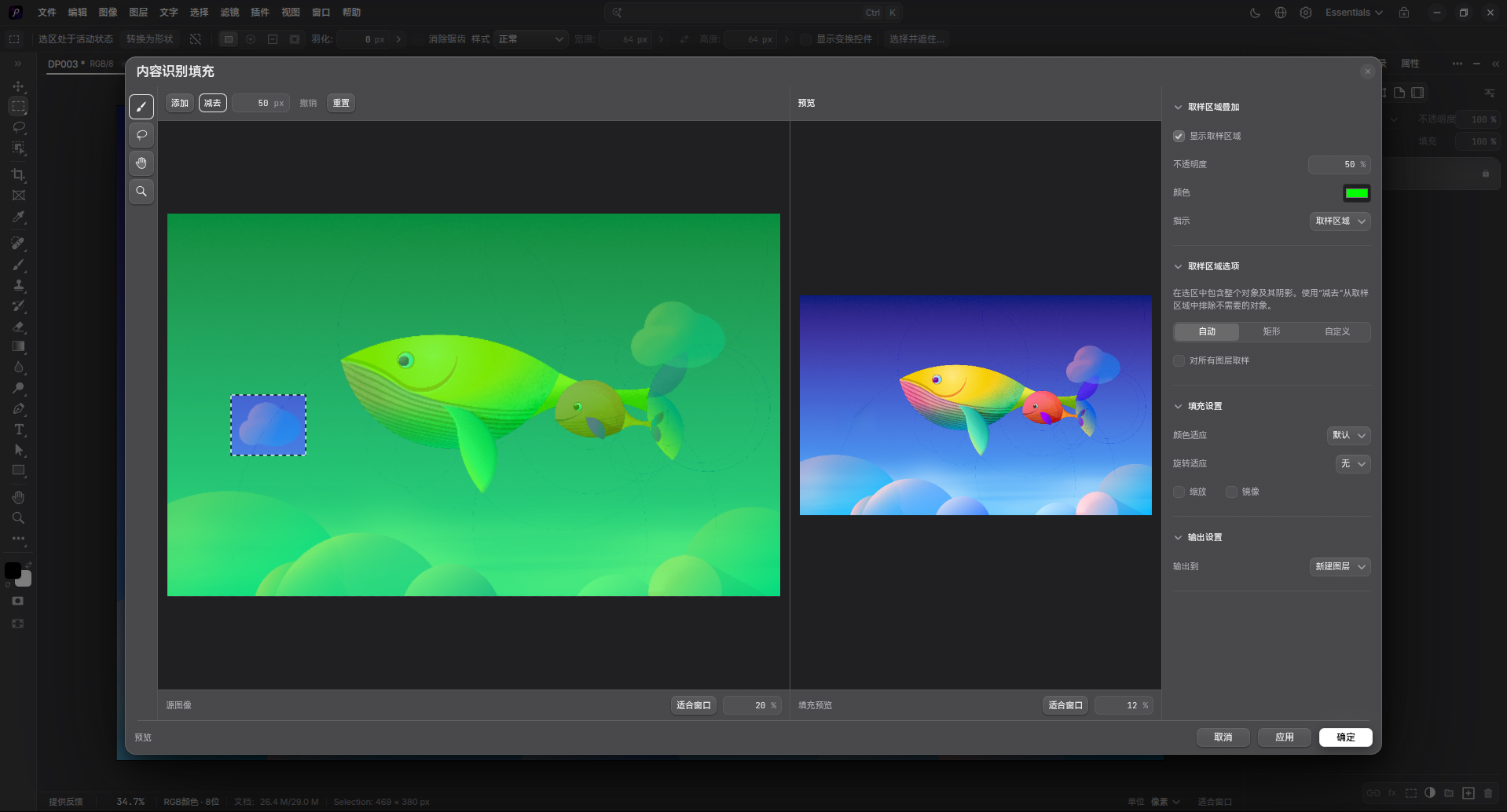Select the Move tool in main toolbar
Image resolution: width=1507 pixels, height=812 pixels.
click(19, 86)
